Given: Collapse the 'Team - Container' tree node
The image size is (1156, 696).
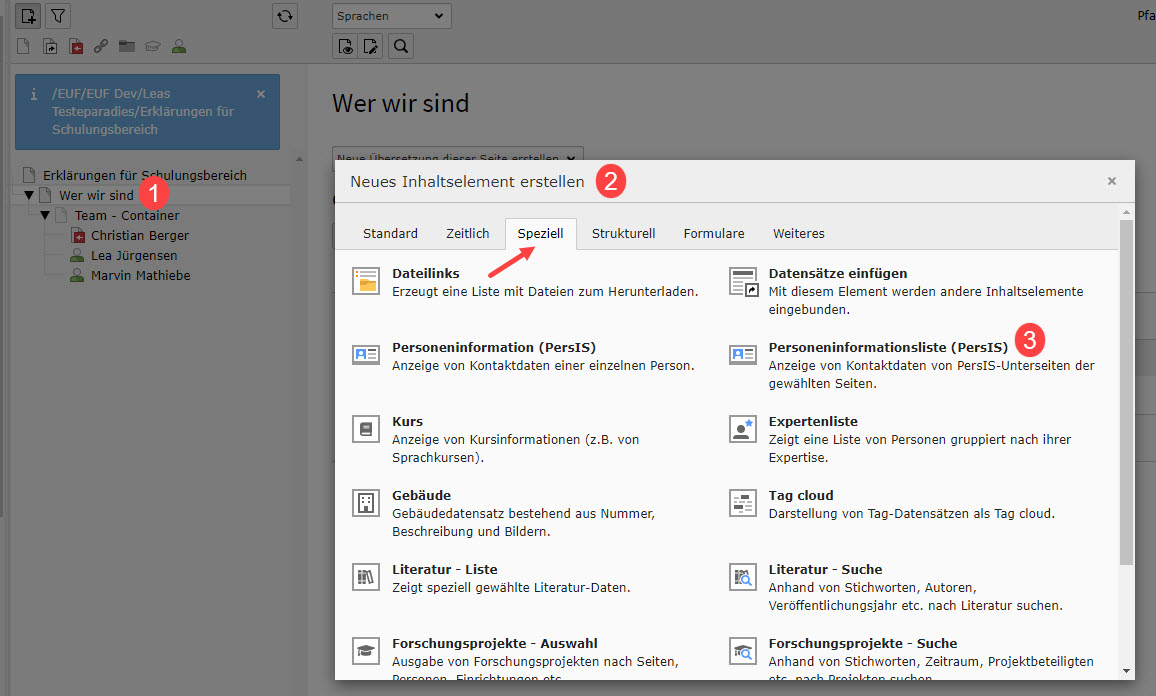Looking at the screenshot, I should click(x=45, y=216).
